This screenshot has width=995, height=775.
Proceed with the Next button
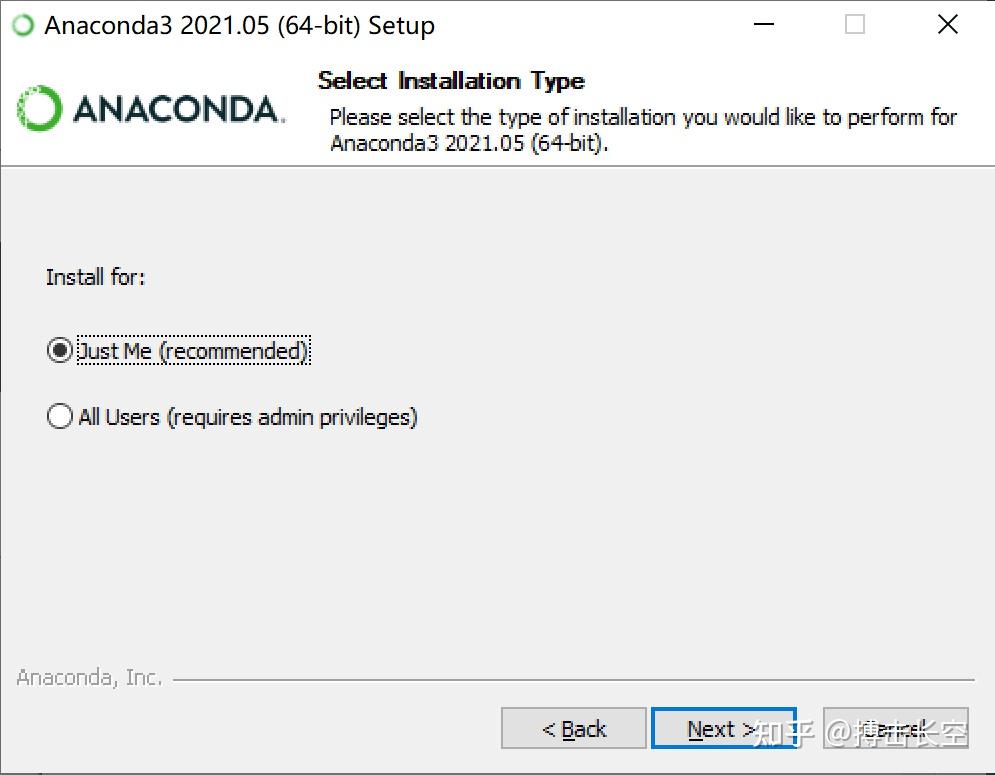click(722, 729)
